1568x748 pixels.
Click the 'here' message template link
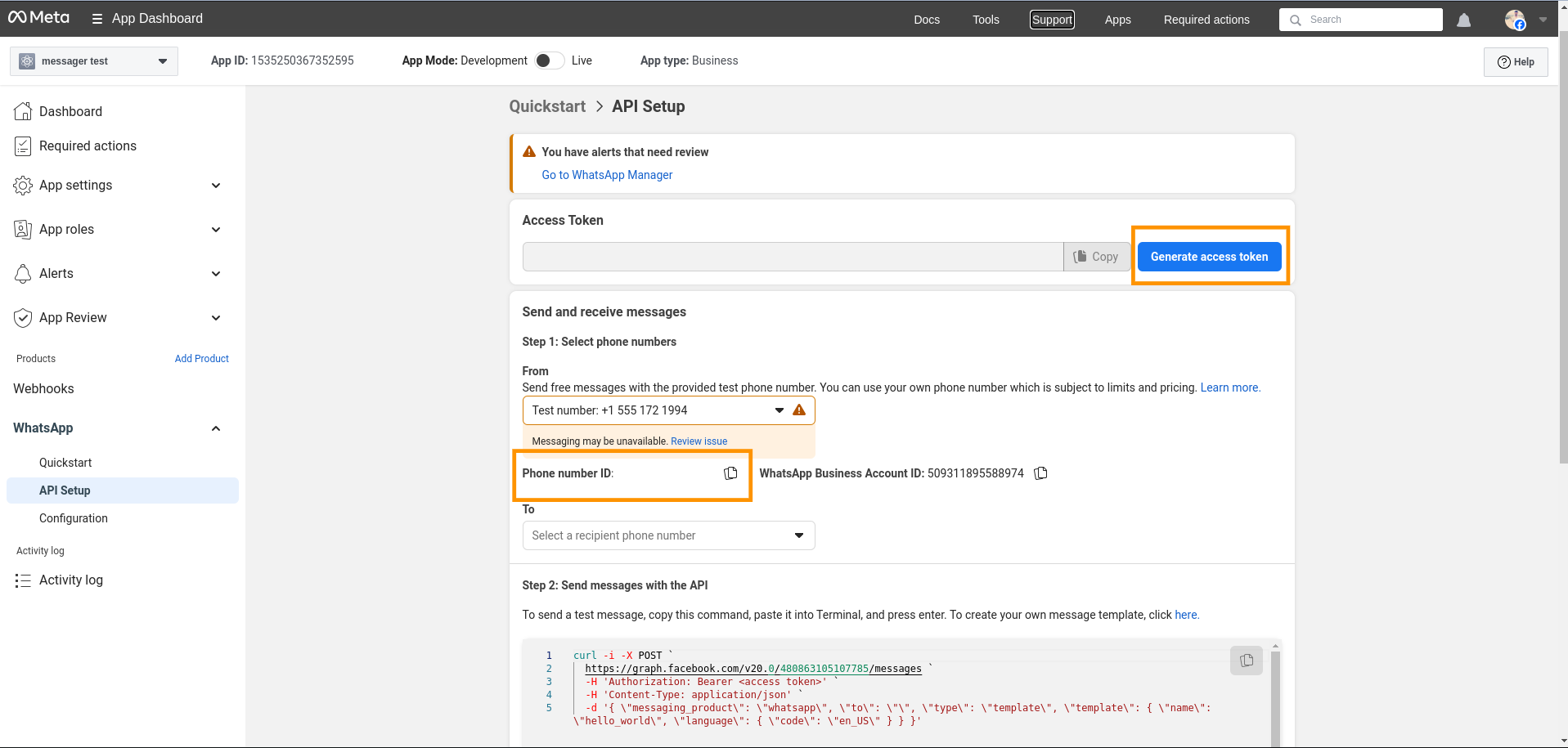[x=1187, y=615]
